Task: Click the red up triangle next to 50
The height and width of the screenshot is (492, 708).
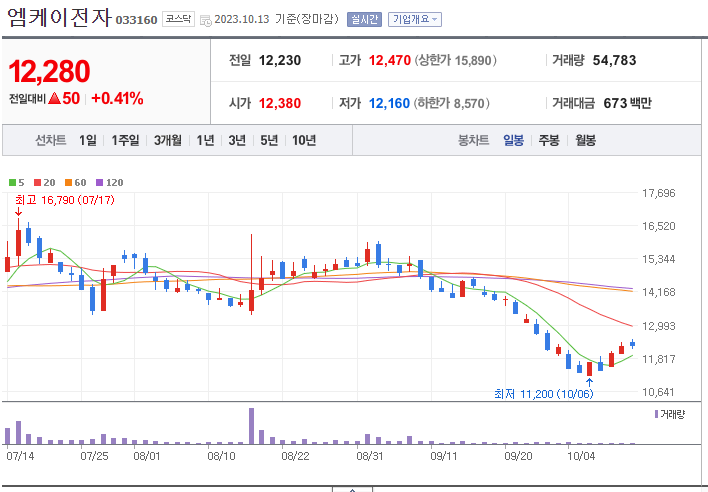Action: tap(54, 98)
